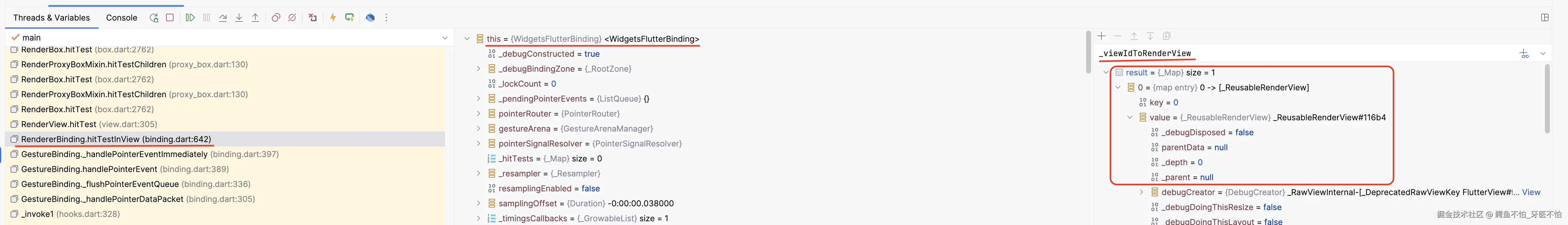Screen dimensions: 1568x225
Task: Open View Breakpoints dialog
Action: click(x=276, y=18)
